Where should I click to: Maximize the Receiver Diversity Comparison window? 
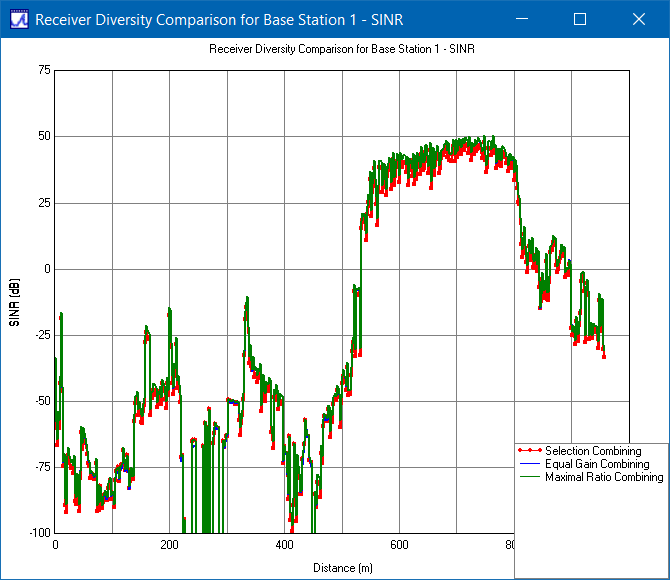coord(580,19)
